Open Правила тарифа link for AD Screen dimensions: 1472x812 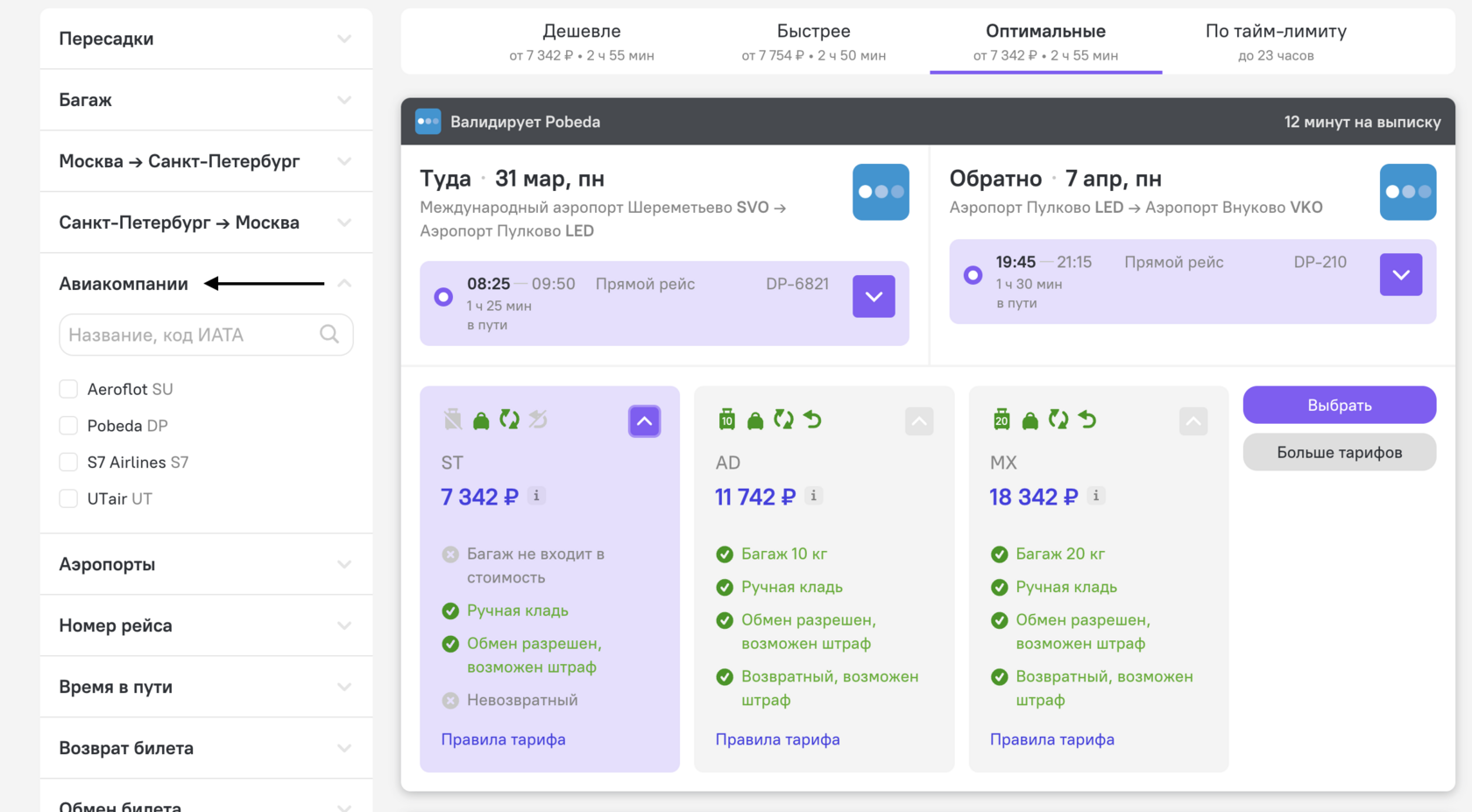pos(777,739)
